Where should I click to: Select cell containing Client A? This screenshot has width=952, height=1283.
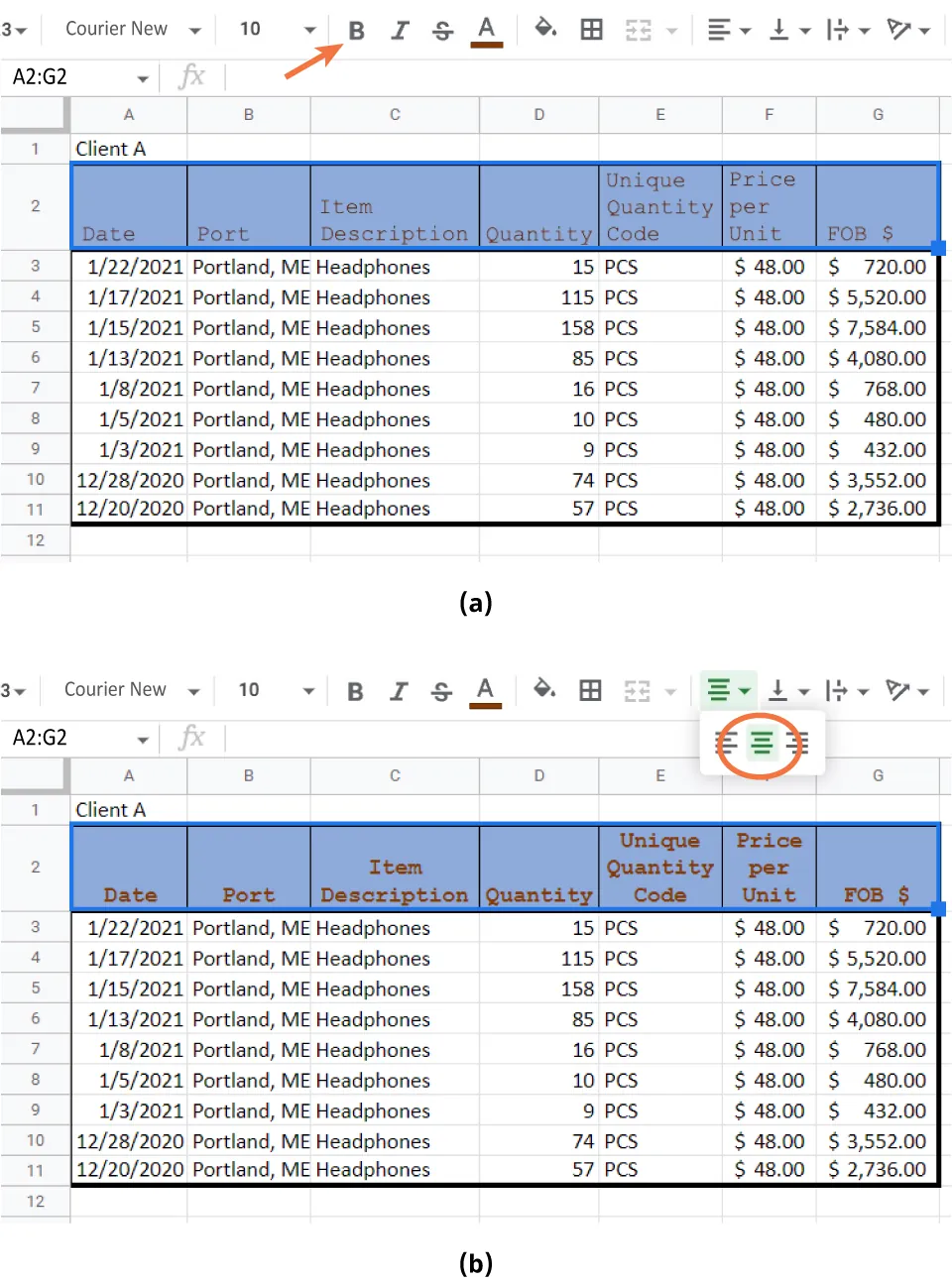click(x=110, y=148)
